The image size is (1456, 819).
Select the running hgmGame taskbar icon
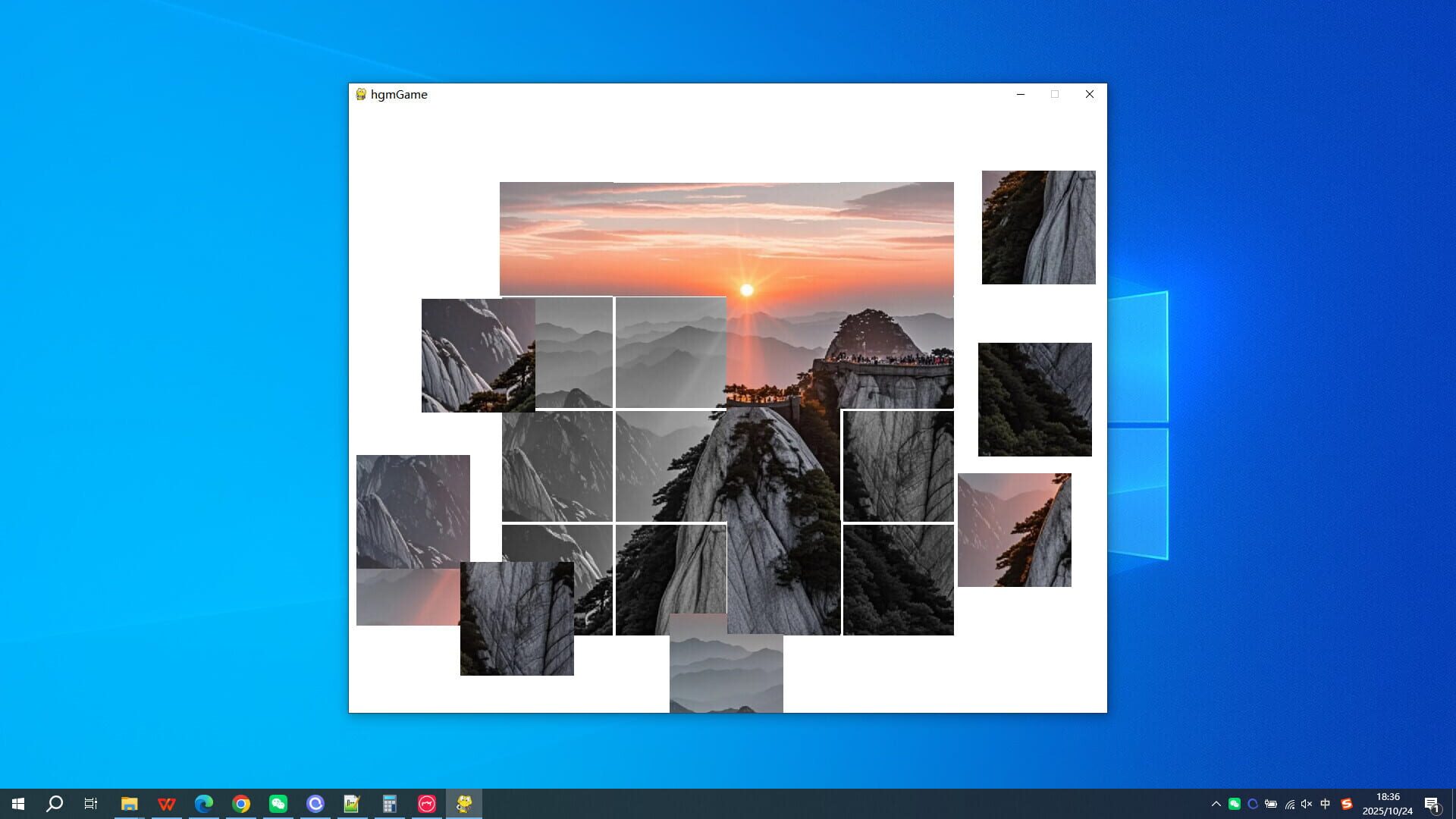click(463, 804)
